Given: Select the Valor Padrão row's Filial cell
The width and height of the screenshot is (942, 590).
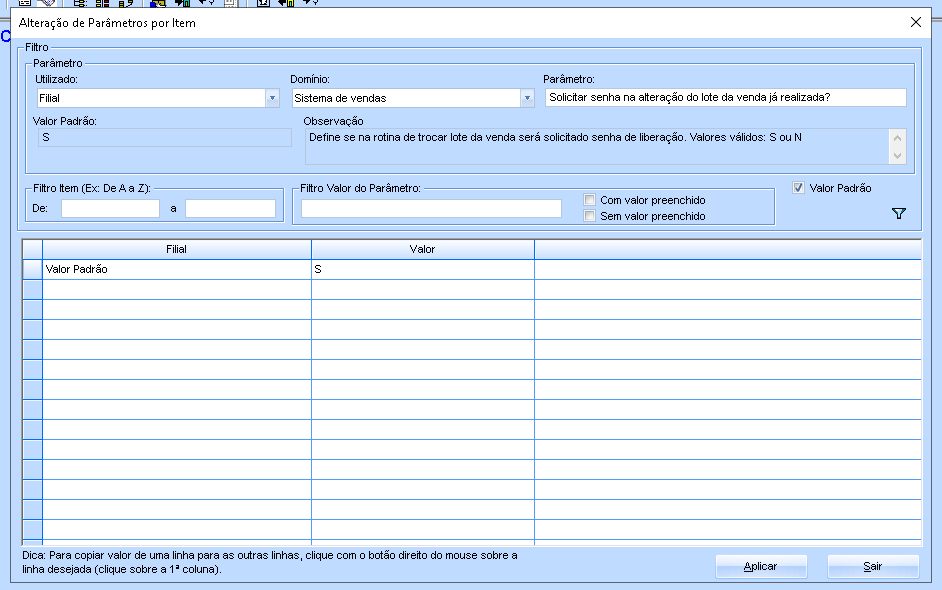Looking at the screenshot, I should pos(176,270).
